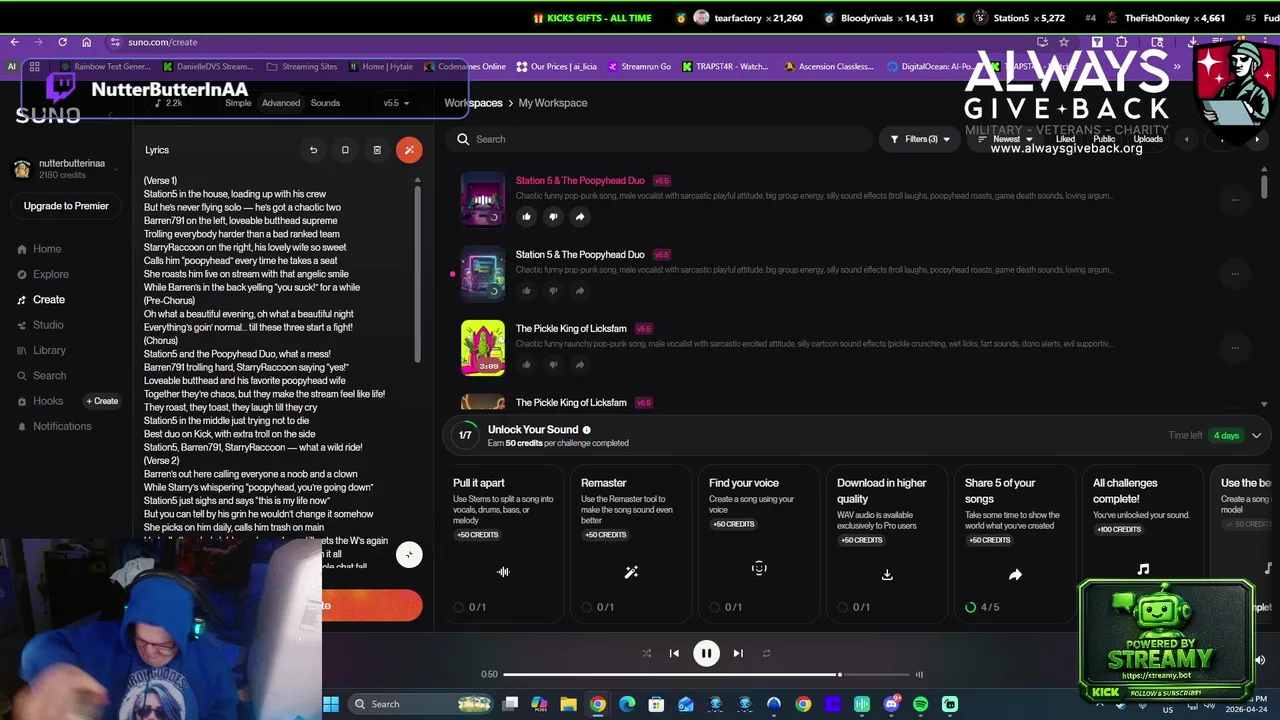Click the copy lyrics icon next to undo
Screen dimensions: 1280x720
point(345,150)
